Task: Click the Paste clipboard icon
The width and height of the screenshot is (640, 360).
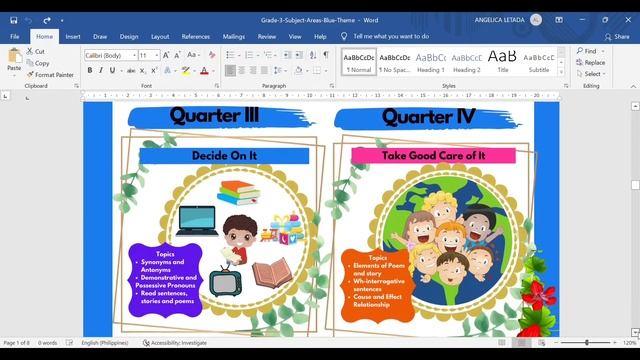Action: pyautogui.click(x=14, y=56)
